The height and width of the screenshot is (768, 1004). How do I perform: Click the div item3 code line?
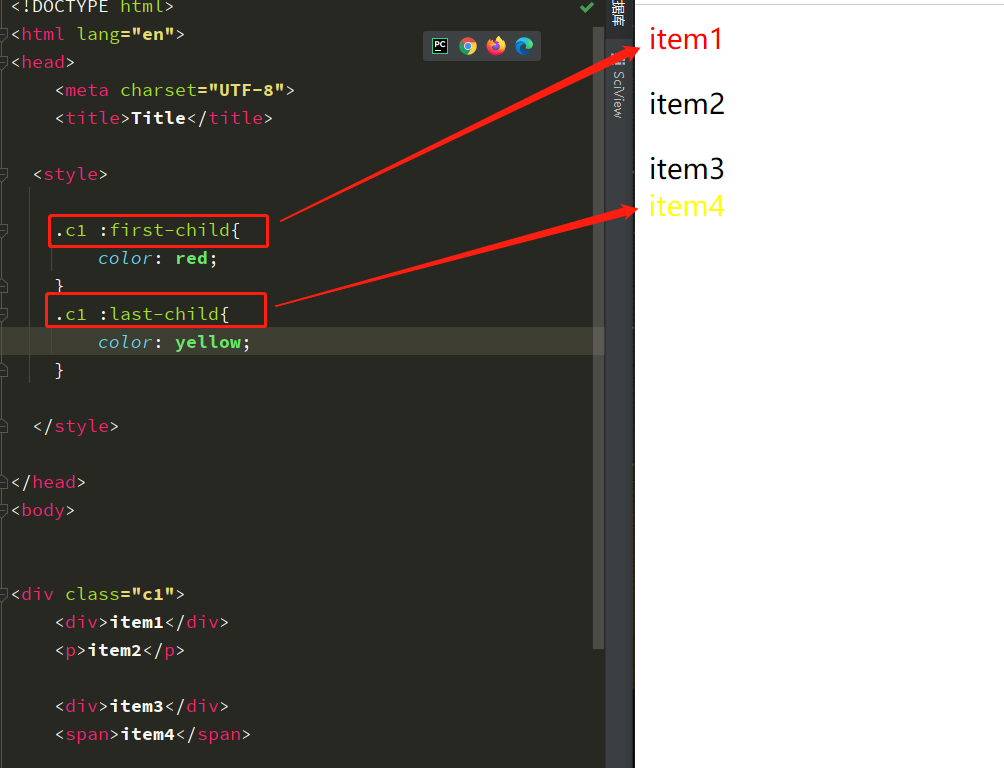pyautogui.click(x=142, y=706)
